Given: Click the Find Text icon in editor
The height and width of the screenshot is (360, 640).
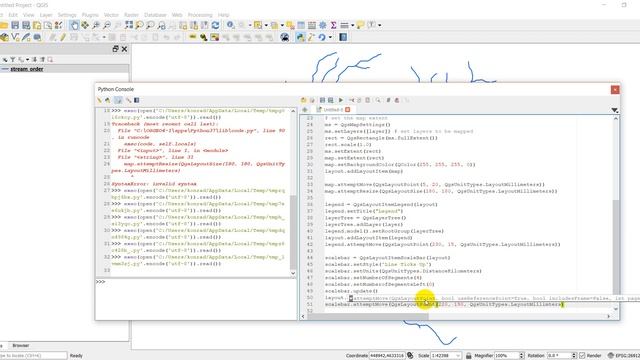Looking at the screenshot, I should [x=378, y=100].
